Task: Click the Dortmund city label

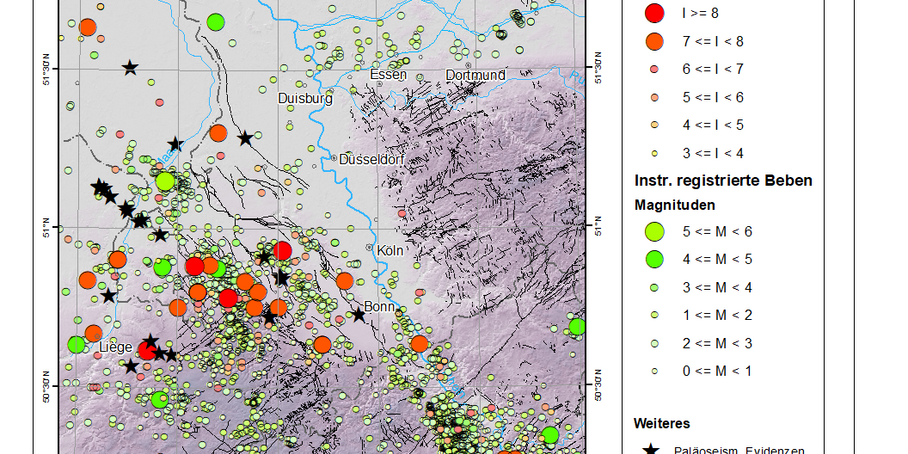Action: tap(475, 75)
